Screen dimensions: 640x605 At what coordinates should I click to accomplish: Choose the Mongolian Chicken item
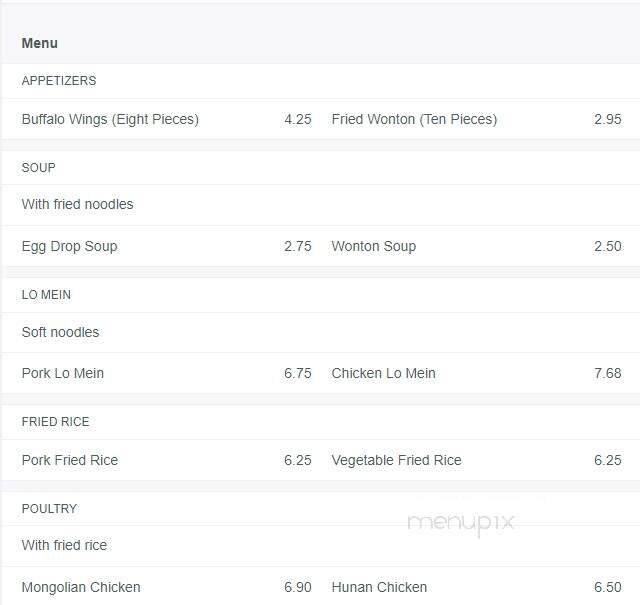pyautogui.click(x=81, y=587)
